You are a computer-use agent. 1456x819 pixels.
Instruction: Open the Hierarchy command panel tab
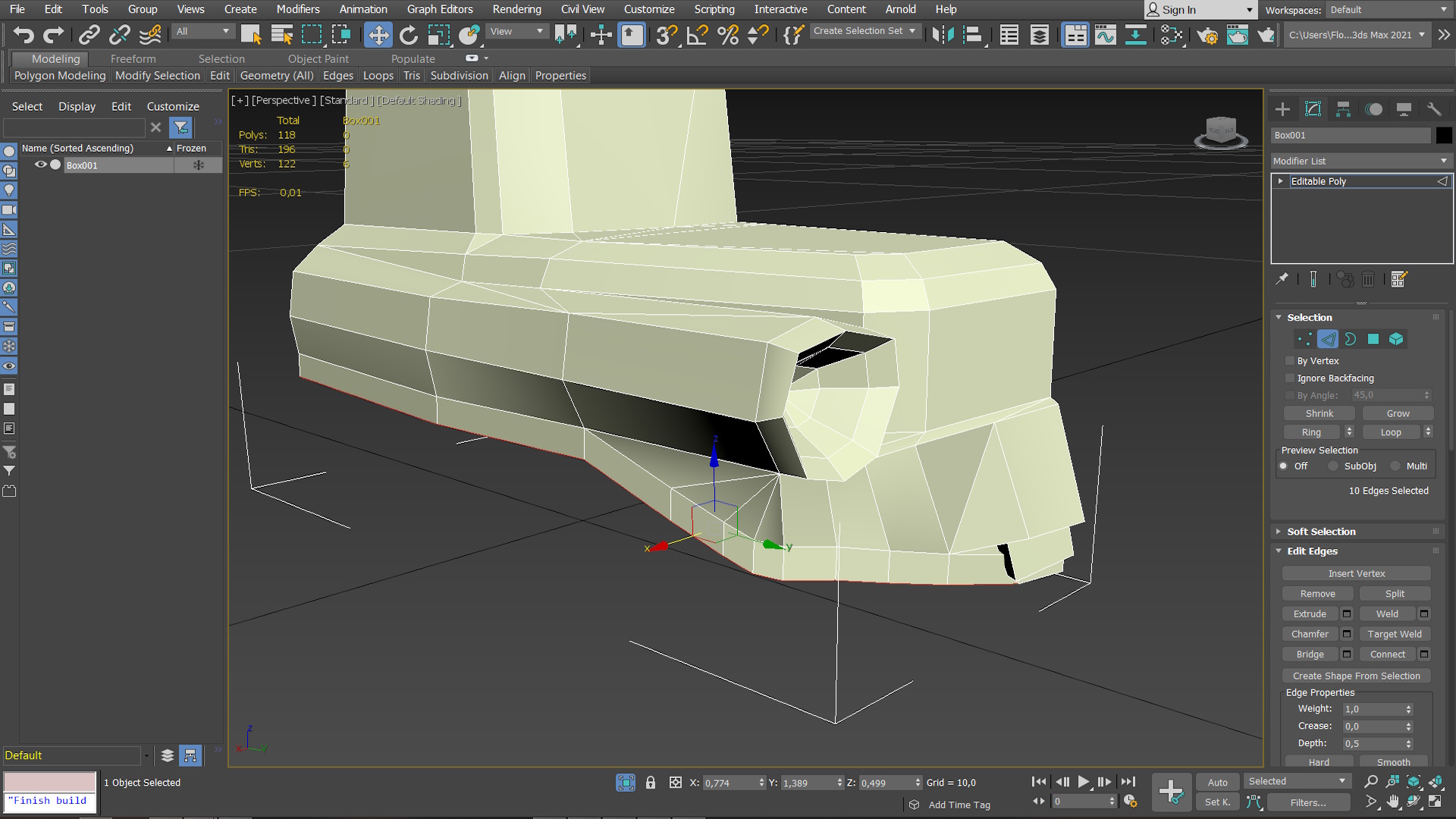coord(1343,109)
